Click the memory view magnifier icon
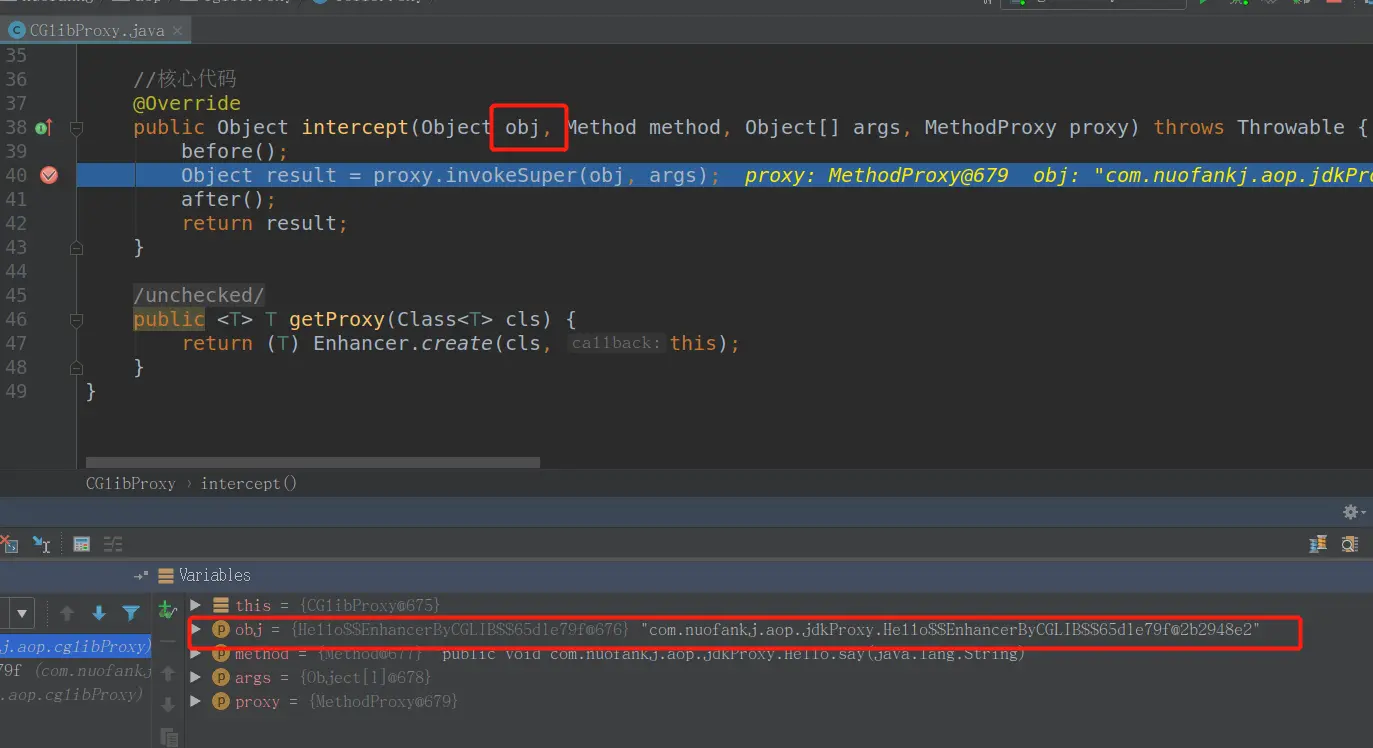 pyautogui.click(x=1350, y=544)
